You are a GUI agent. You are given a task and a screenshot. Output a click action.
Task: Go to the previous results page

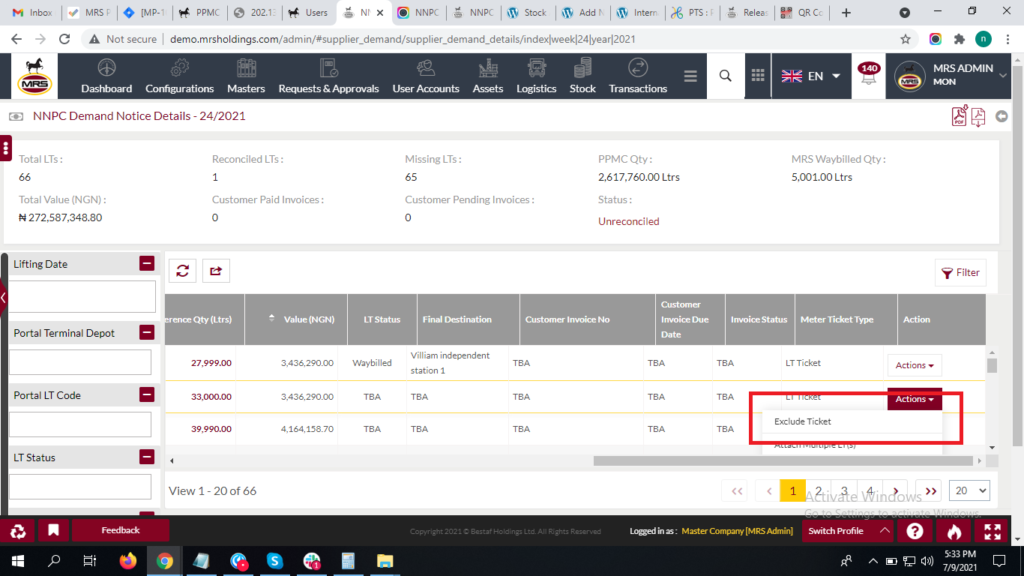click(x=769, y=490)
